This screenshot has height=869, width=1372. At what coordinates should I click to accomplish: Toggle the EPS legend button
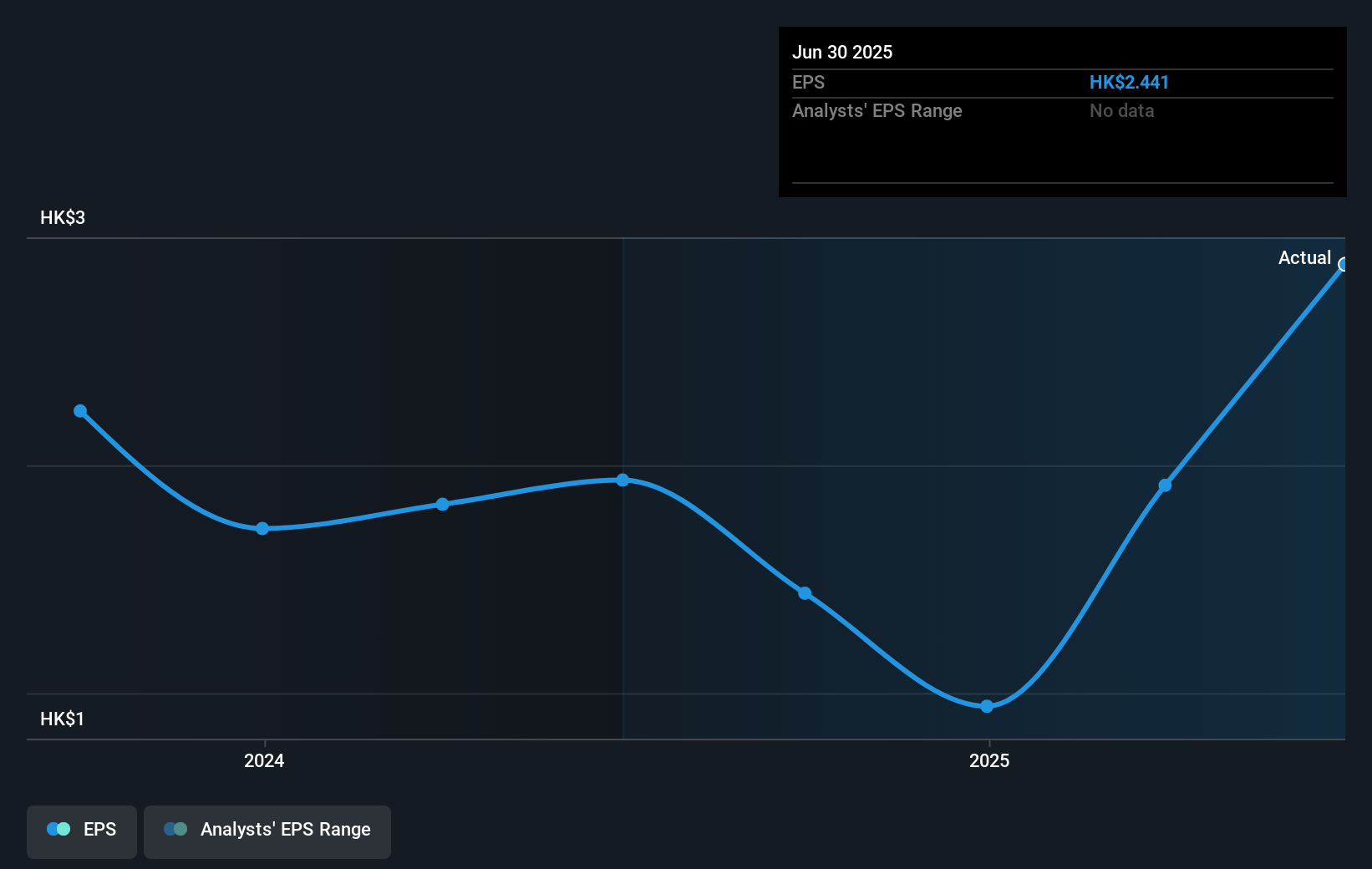[82, 831]
